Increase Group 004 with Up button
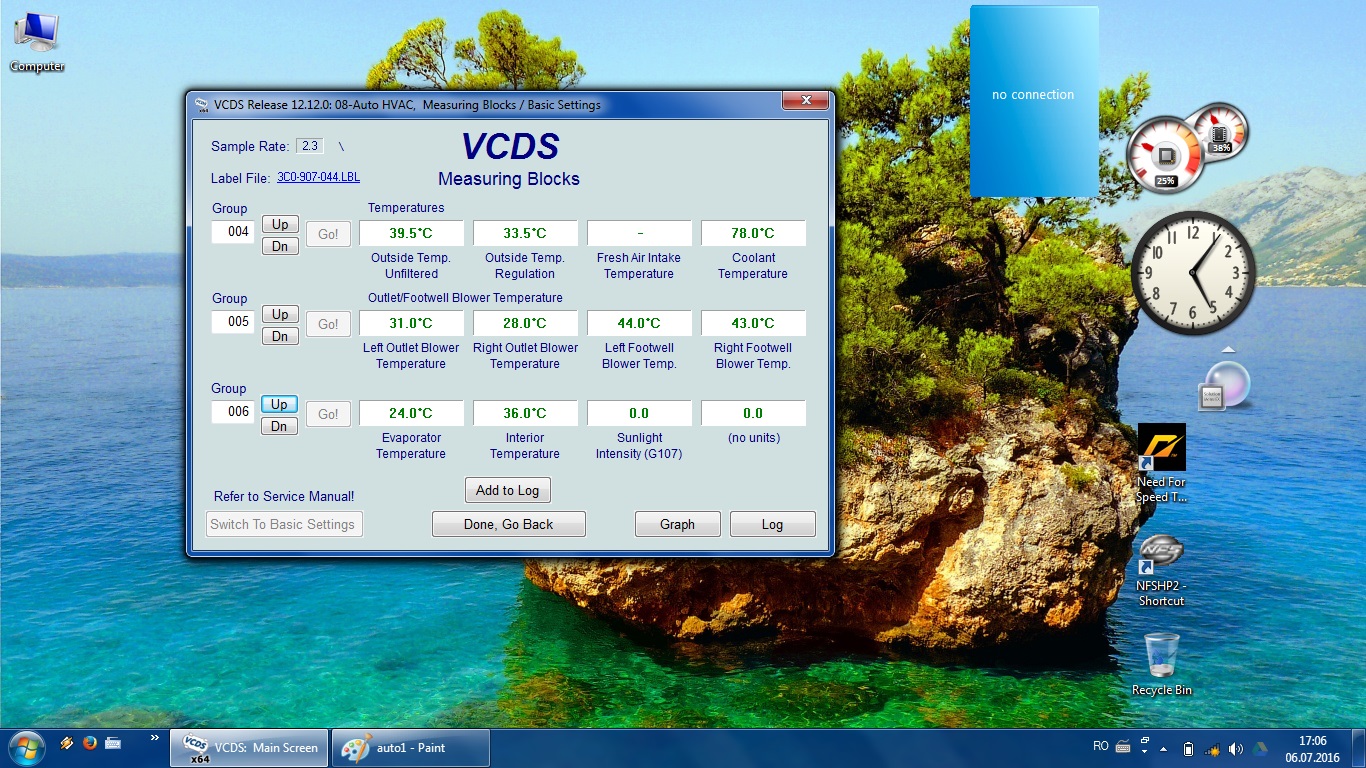 click(280, 224)
